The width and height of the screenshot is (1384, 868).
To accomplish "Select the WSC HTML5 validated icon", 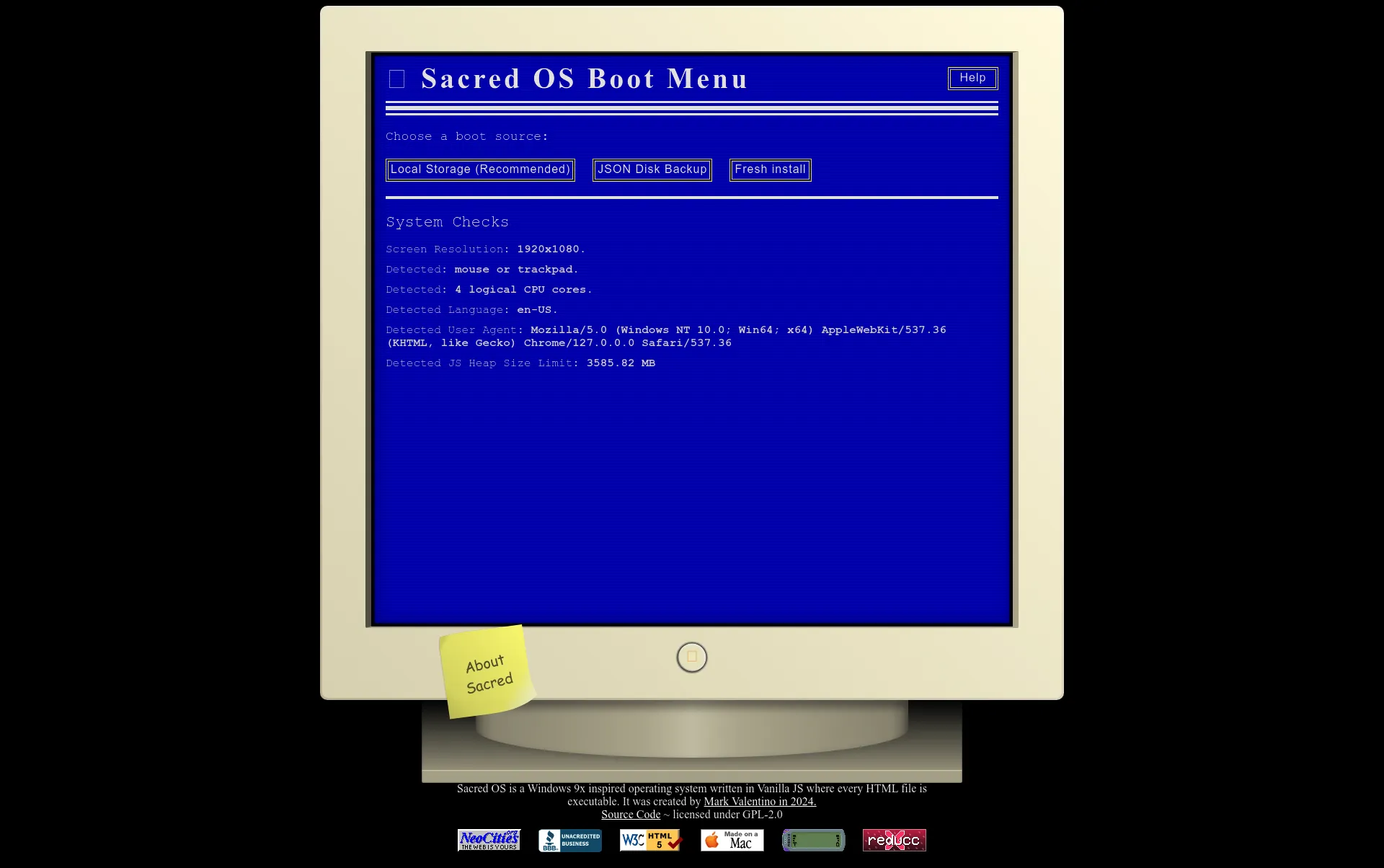I will coord(651,840).
